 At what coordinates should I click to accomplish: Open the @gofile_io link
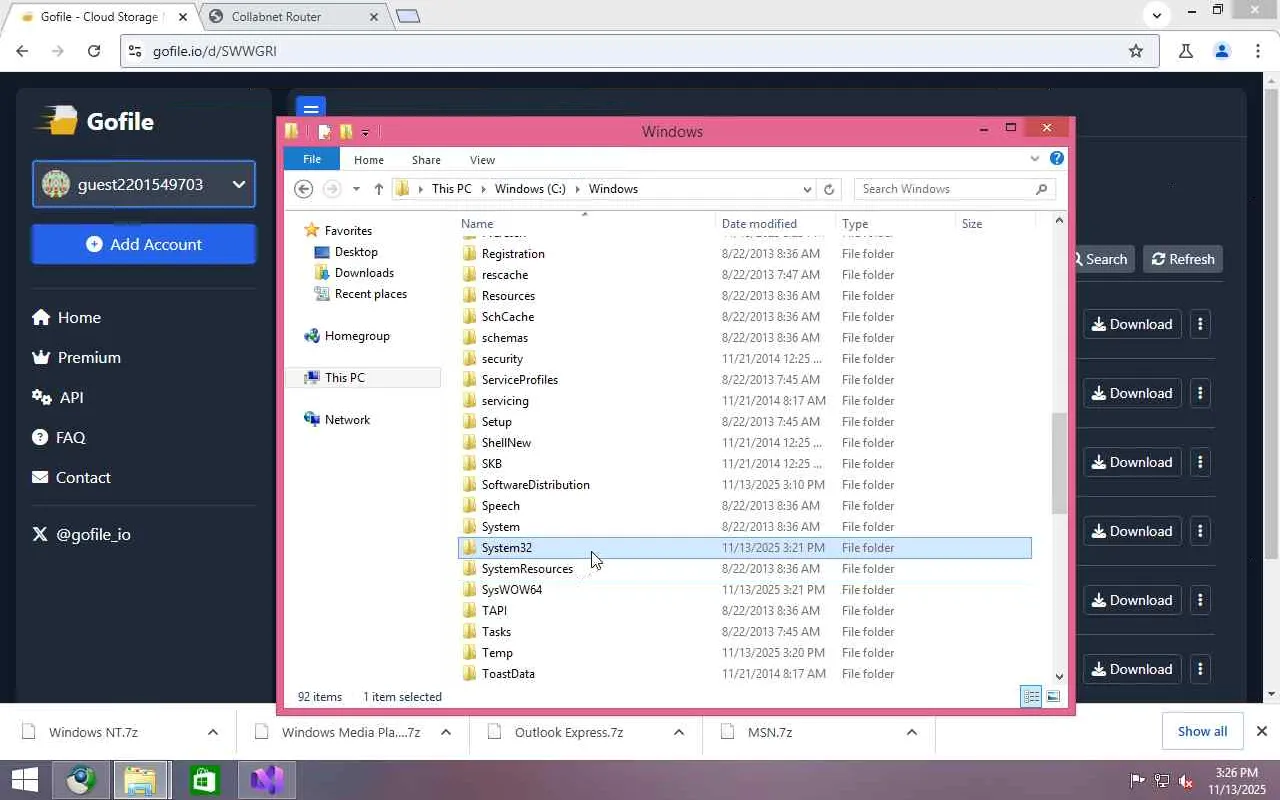click(x=82, y=534)
